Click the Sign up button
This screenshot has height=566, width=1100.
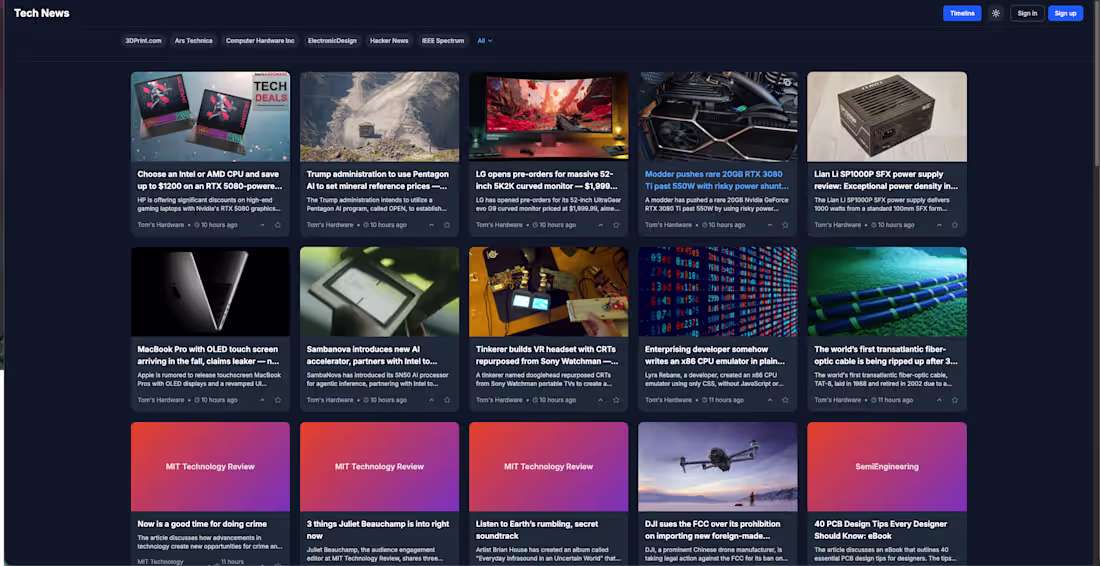tap(1065, 13)
